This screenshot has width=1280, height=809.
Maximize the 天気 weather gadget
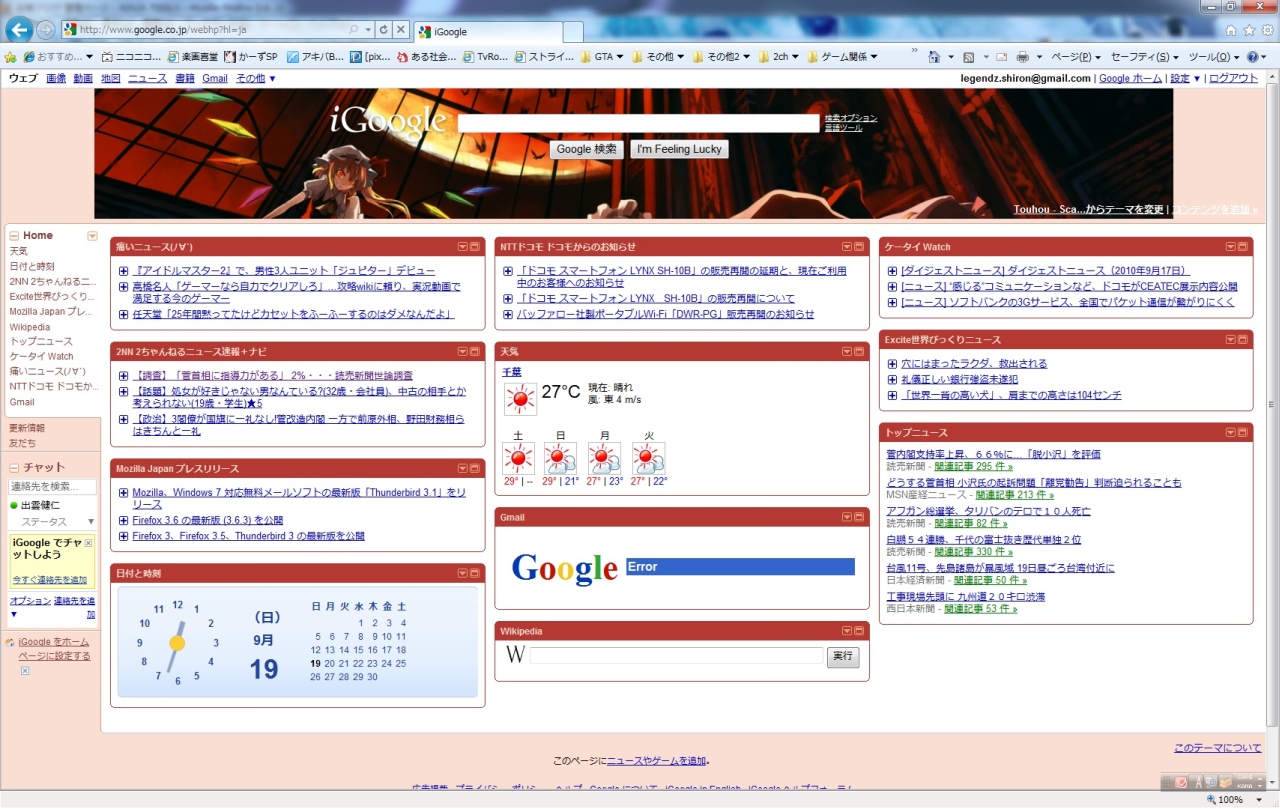[859, 351]
